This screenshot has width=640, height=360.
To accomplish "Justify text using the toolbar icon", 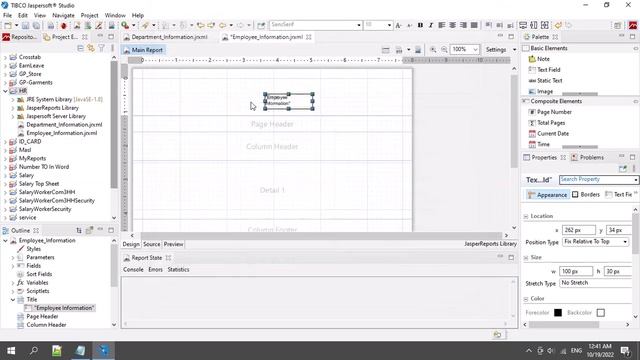I will (x=474, y=25).
